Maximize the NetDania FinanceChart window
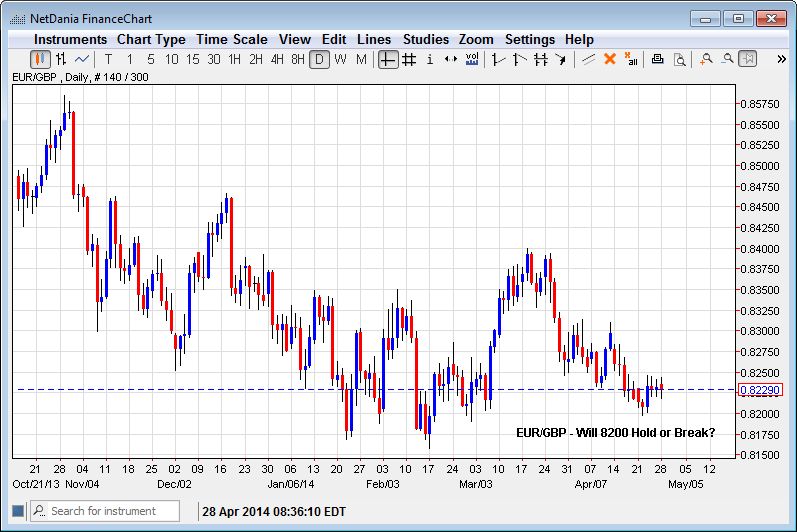 (739, 19)
